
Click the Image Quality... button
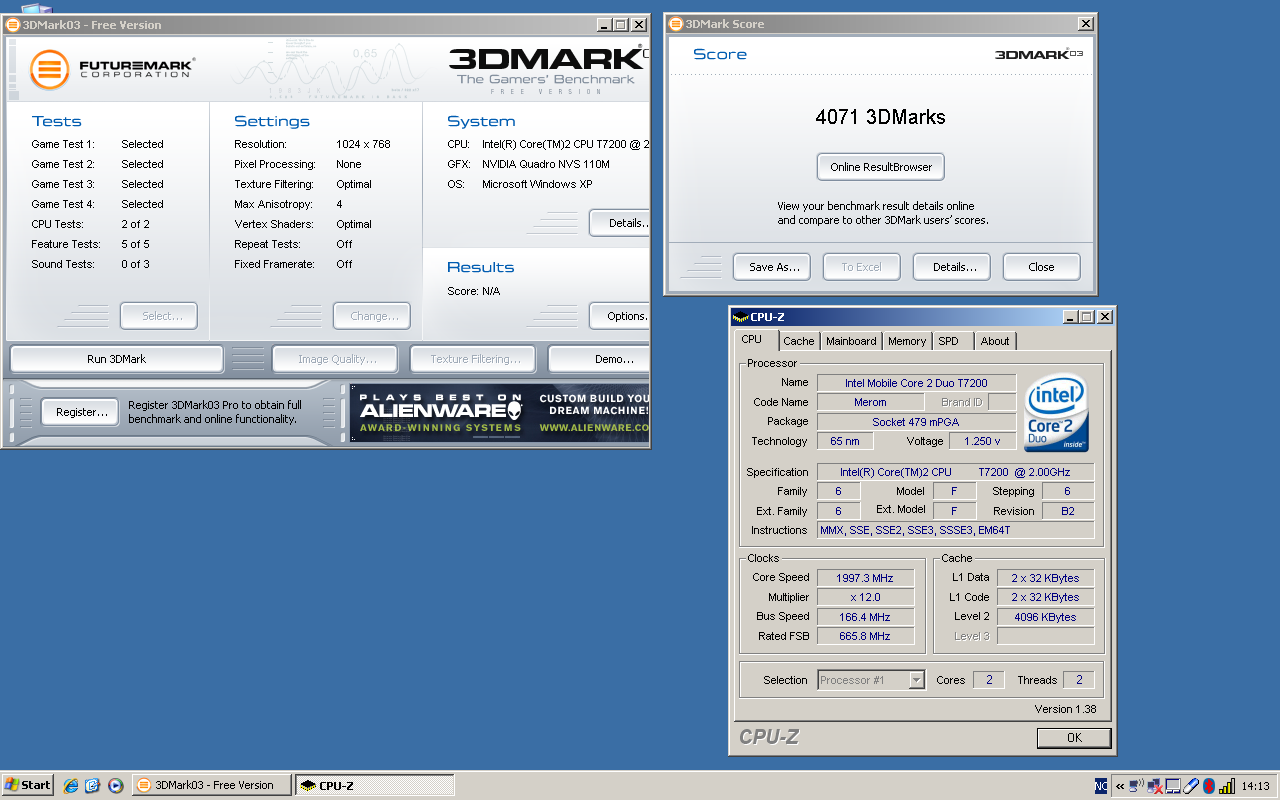click(334, 359)
